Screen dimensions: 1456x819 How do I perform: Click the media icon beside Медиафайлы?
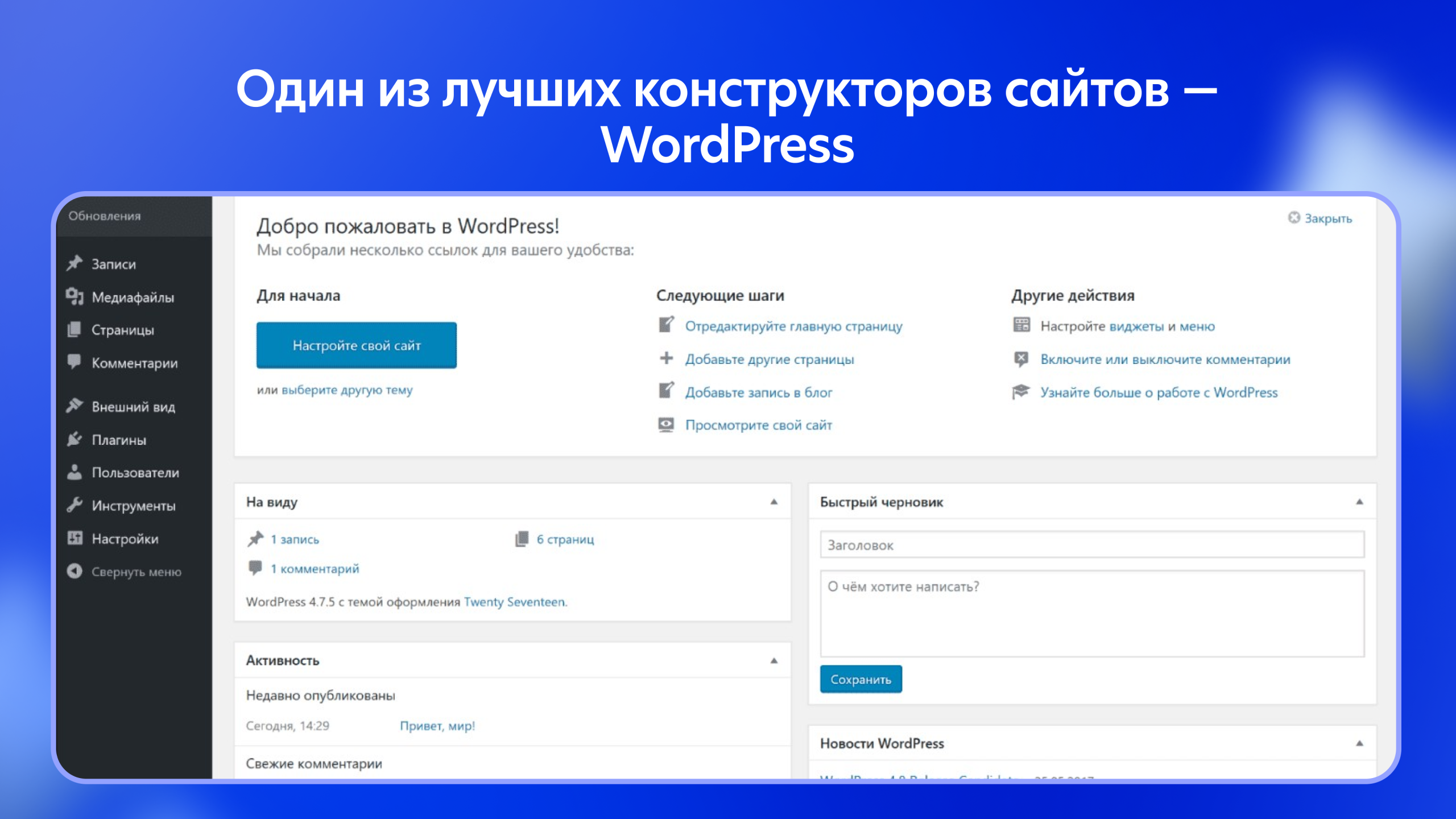click(x=75, y=296)
